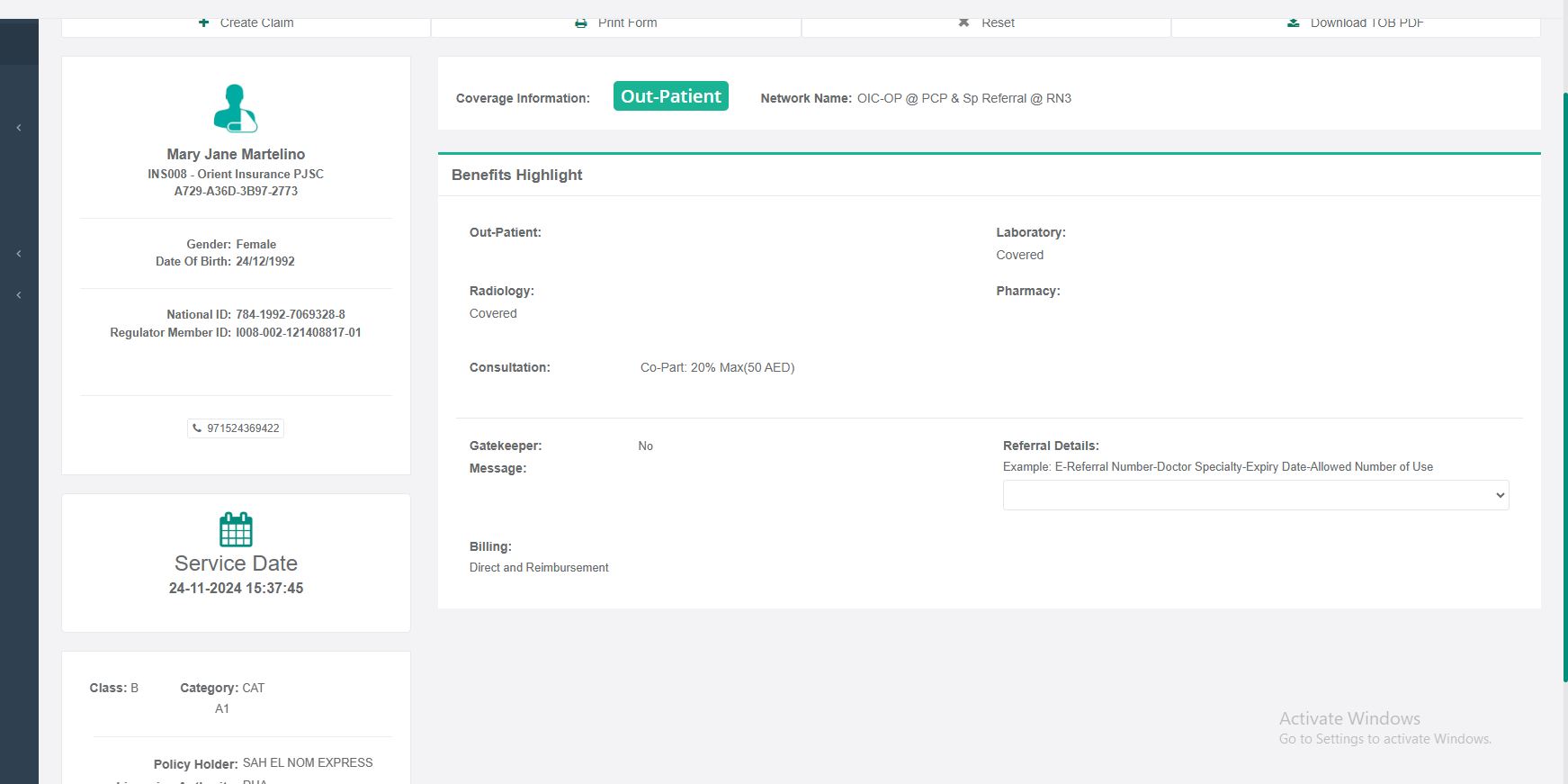Click the page's vertical scrollbar
This screenshot has height=784, width=1568.
pyautogui.click(x=1564, y=387)
